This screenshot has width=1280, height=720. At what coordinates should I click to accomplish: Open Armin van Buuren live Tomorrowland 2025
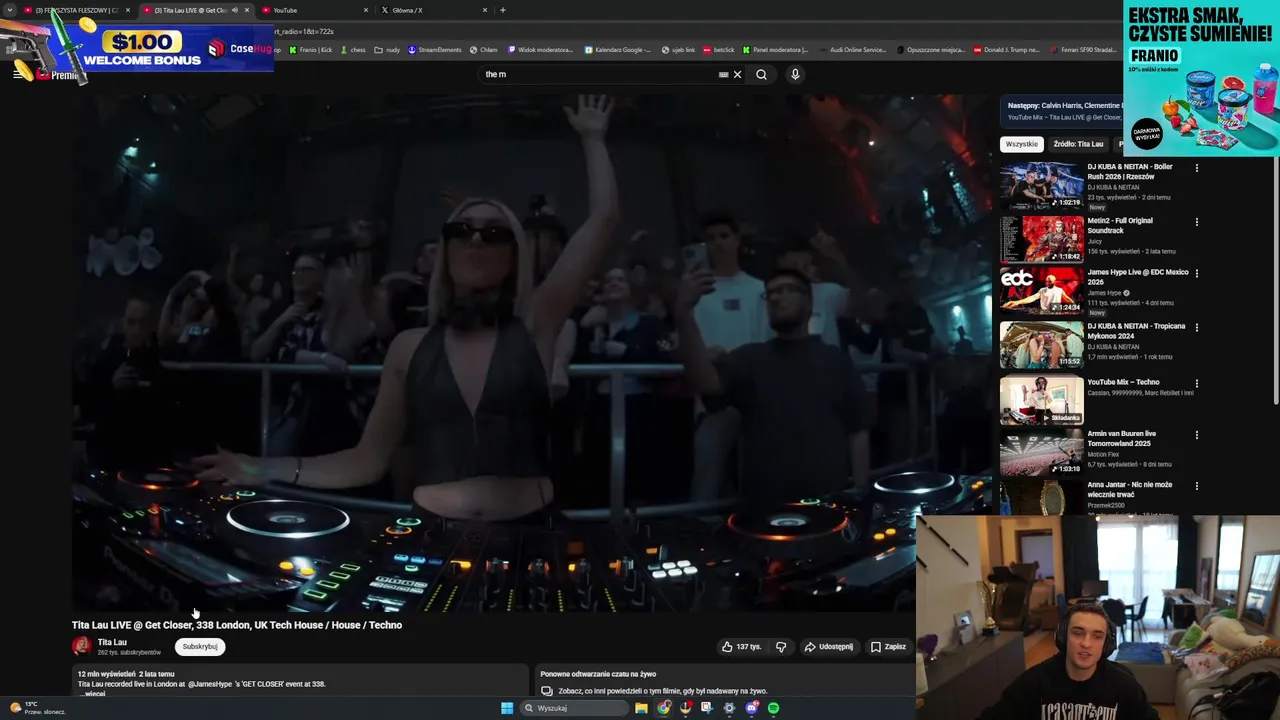[x=1121, y=439]
